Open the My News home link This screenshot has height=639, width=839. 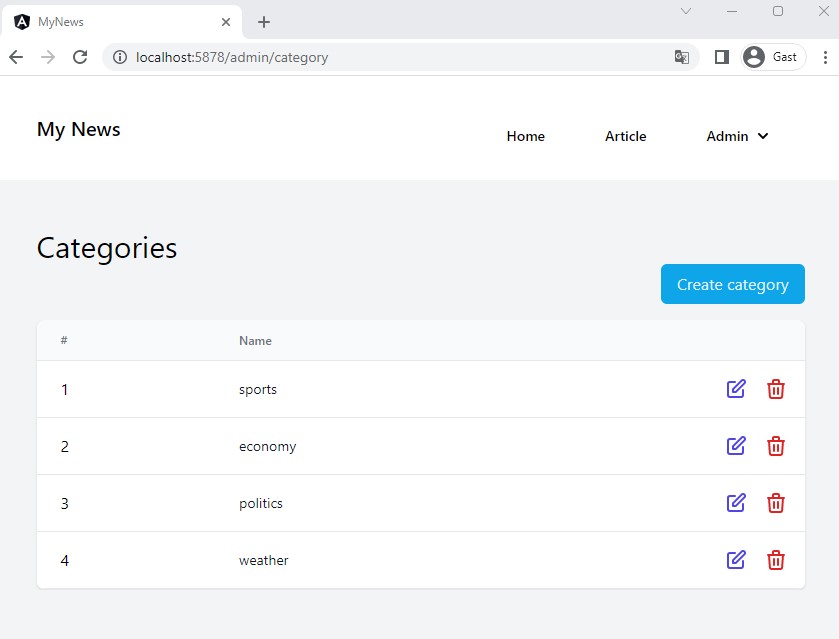tap(78, 129)
